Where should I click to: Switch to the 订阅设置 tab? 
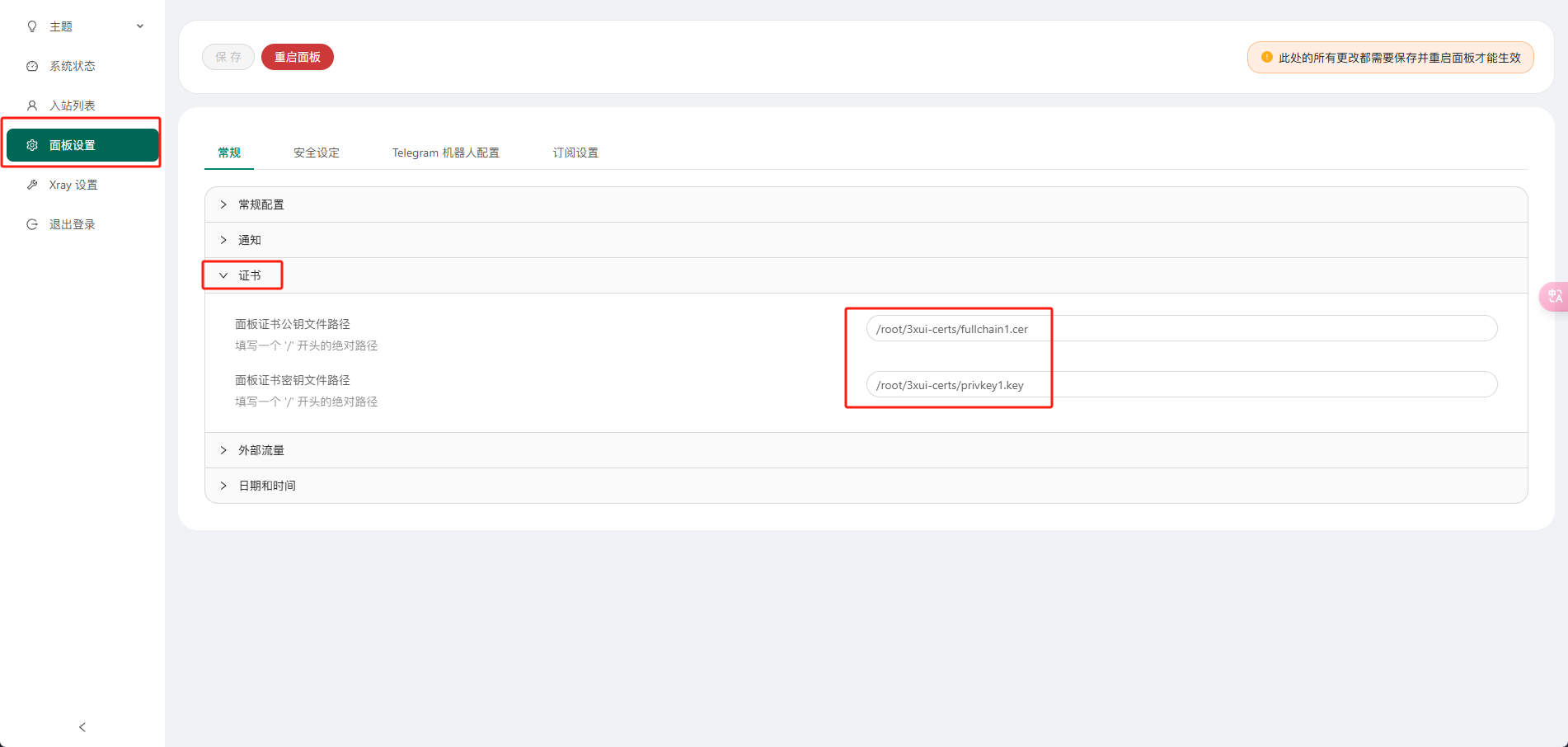[x=575, y=153]
